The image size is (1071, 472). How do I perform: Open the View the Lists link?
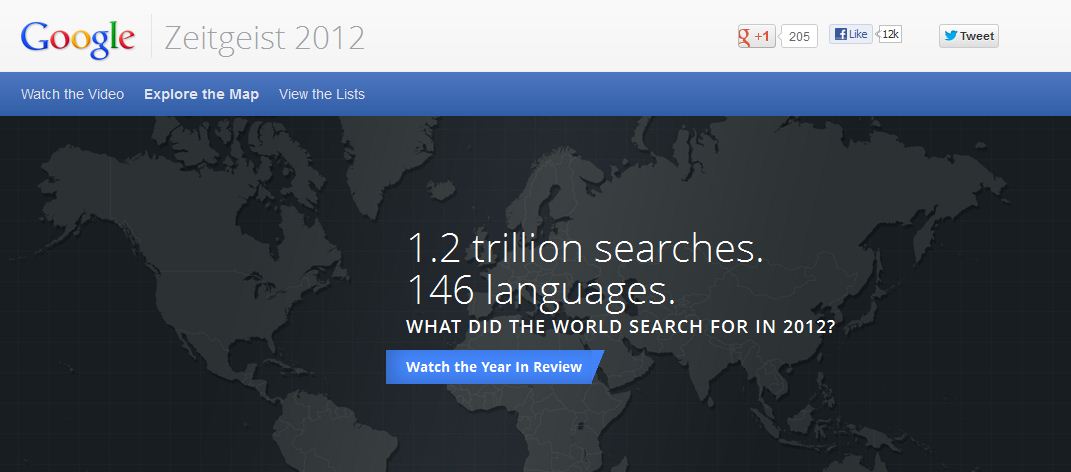322,94
